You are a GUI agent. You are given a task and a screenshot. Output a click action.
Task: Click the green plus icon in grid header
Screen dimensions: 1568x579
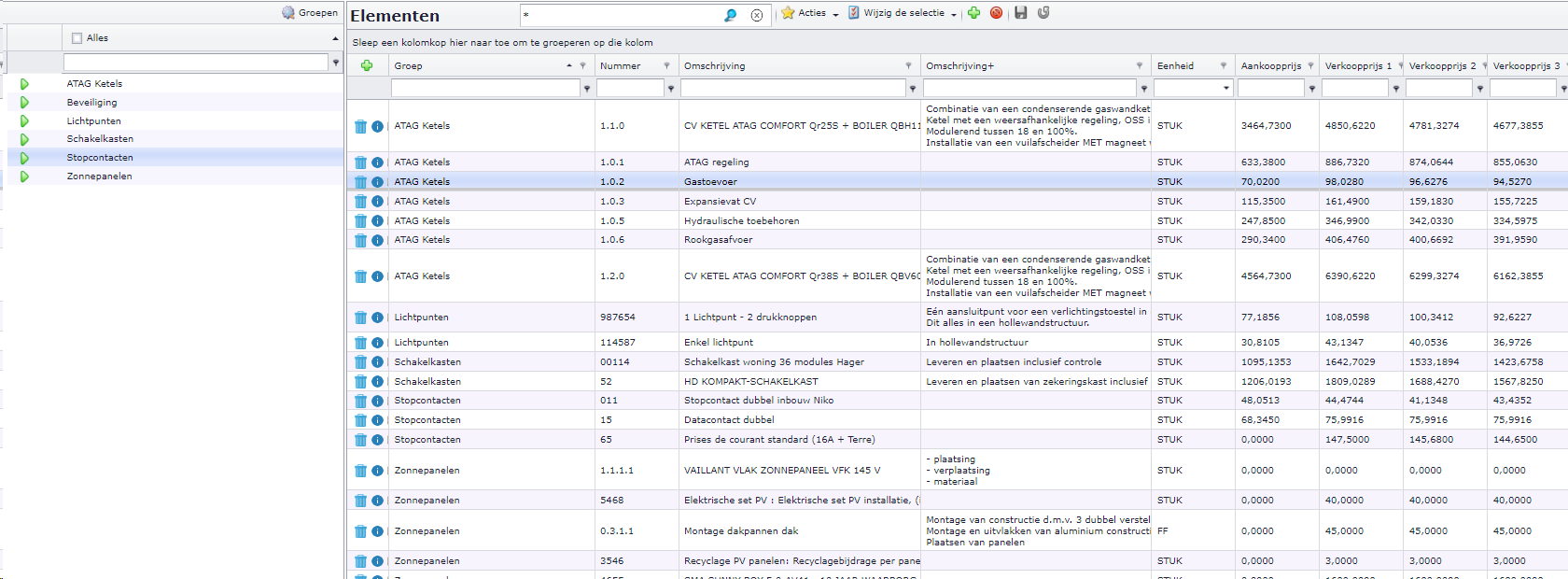tap(367, 65)
